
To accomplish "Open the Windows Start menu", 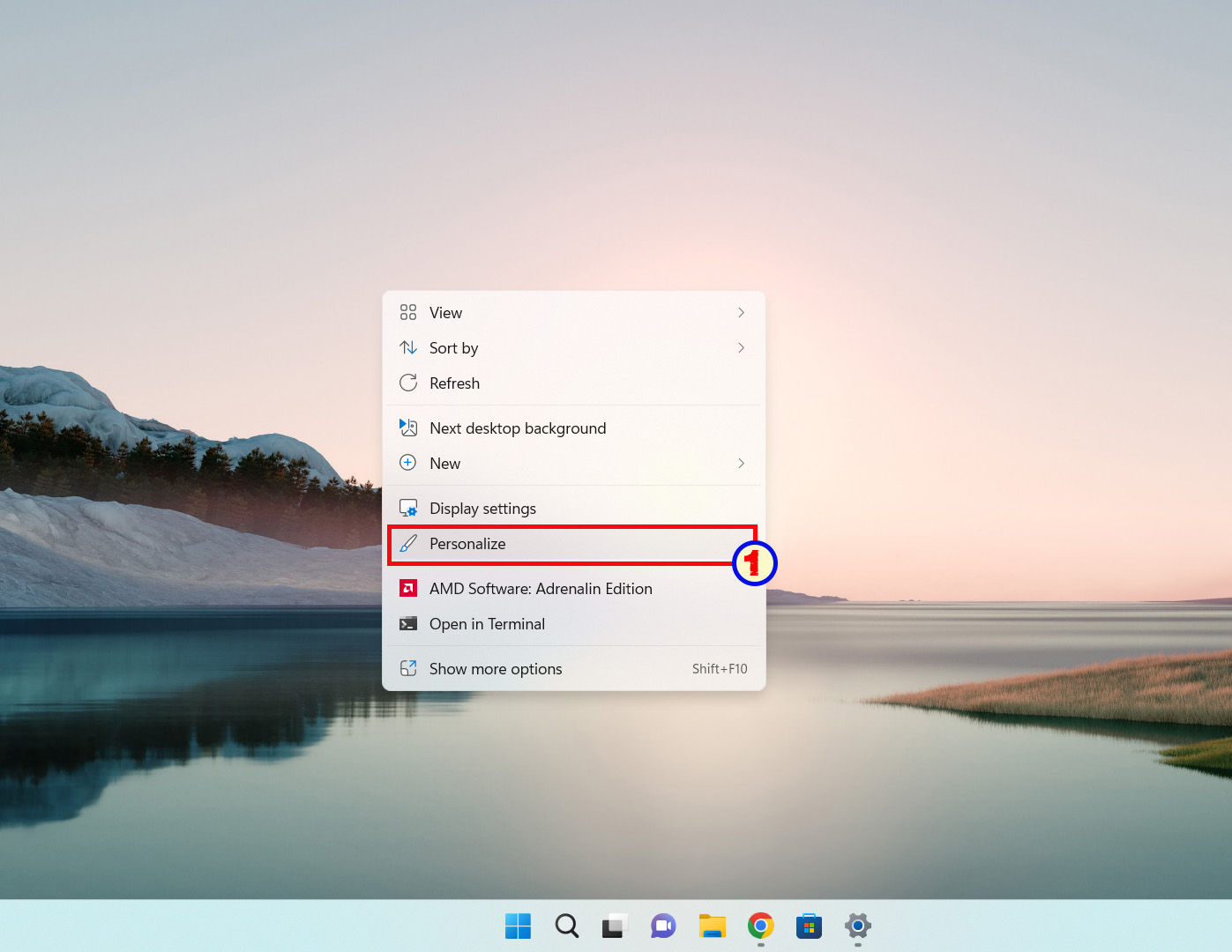I will coord(519,926).
